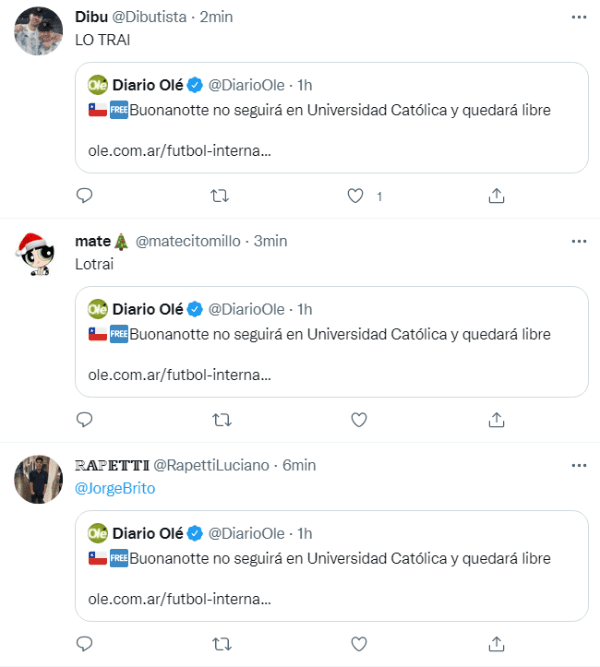
Task: Open Dibu's profile picture
Action: [38, 31]
